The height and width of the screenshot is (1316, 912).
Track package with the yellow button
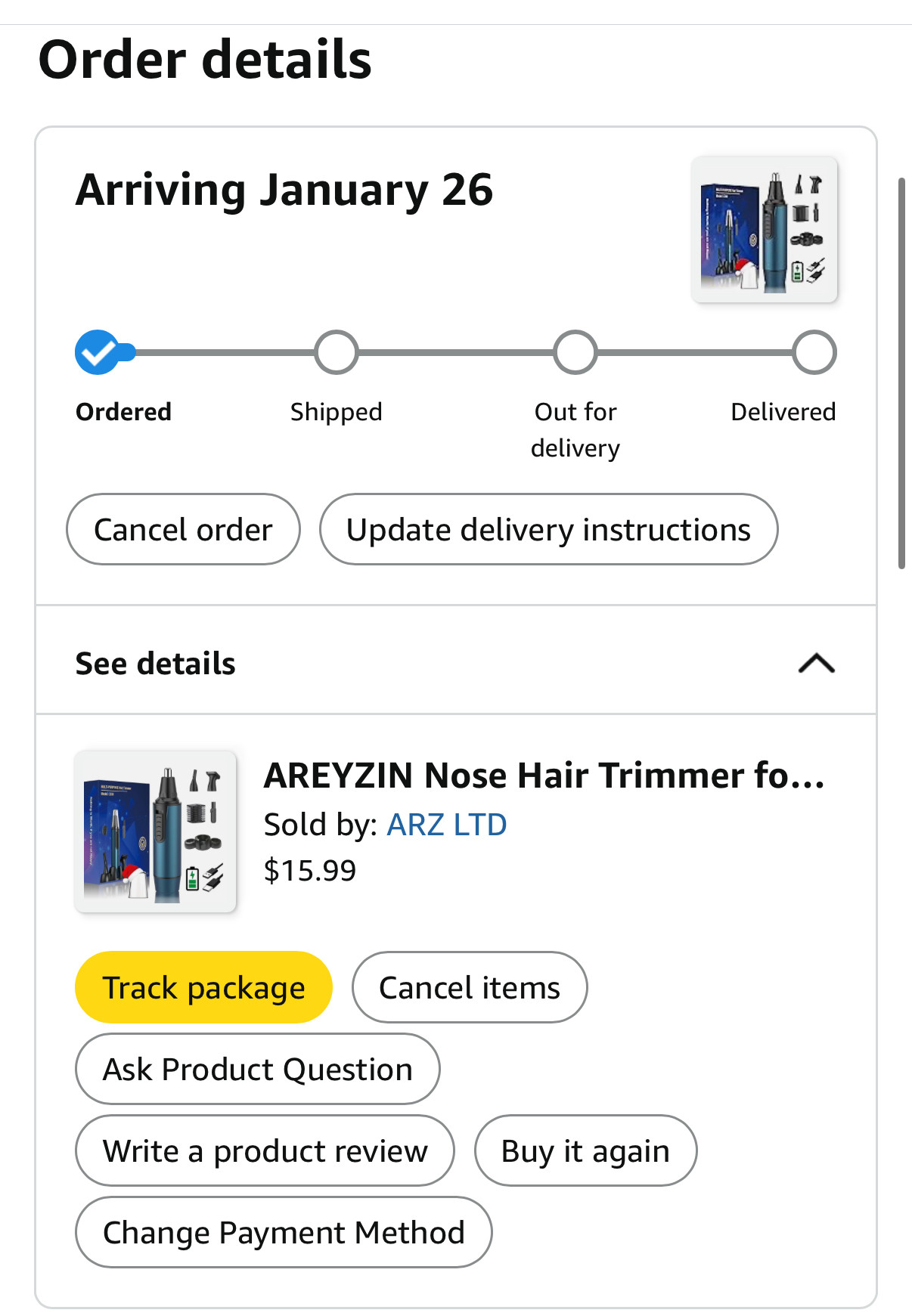click(204, 987)
